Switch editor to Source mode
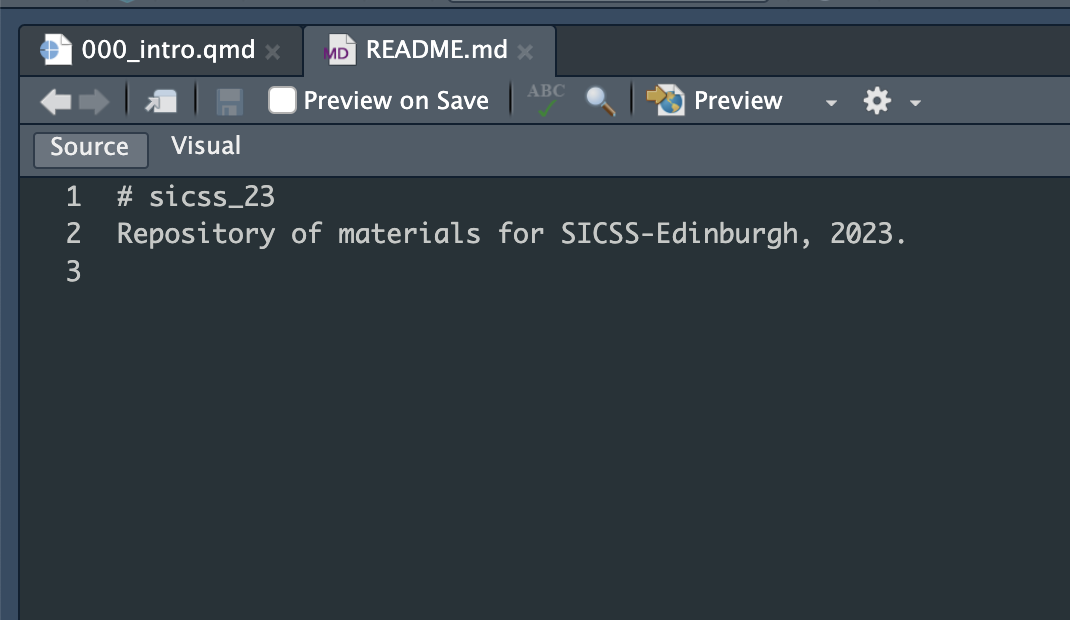This screenshot has height=620, width=1070. 90,148
